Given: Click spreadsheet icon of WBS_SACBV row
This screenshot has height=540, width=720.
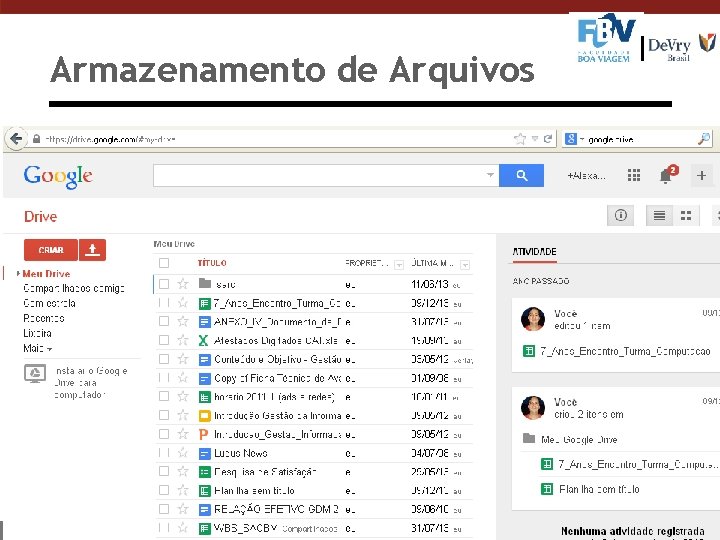Looking at the screenshot, I should tap(204, 528).
